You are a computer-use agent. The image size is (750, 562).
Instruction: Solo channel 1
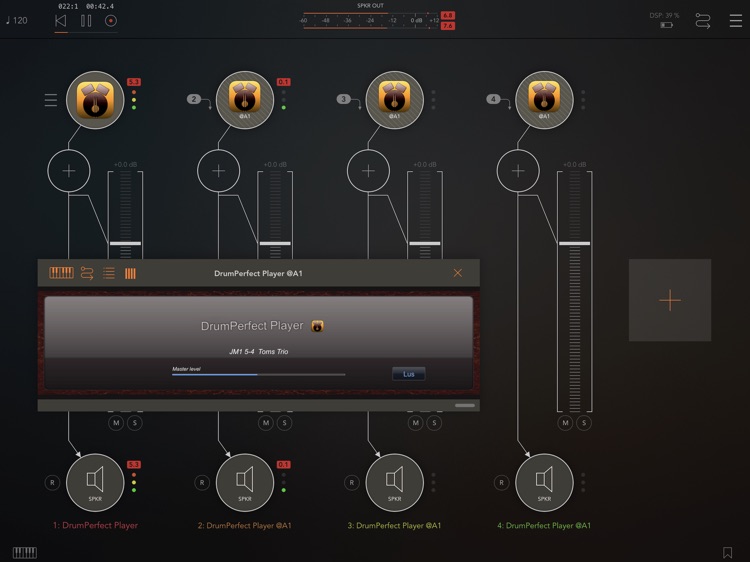coord(135,423)
